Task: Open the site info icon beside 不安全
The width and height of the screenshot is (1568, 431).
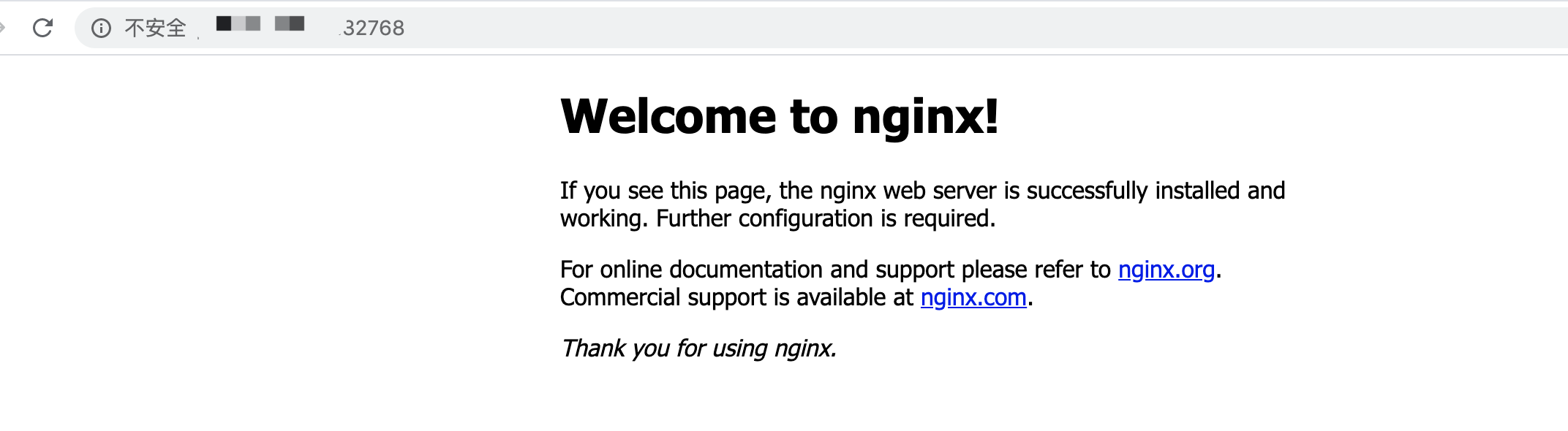Action: [x=101, y=28]
